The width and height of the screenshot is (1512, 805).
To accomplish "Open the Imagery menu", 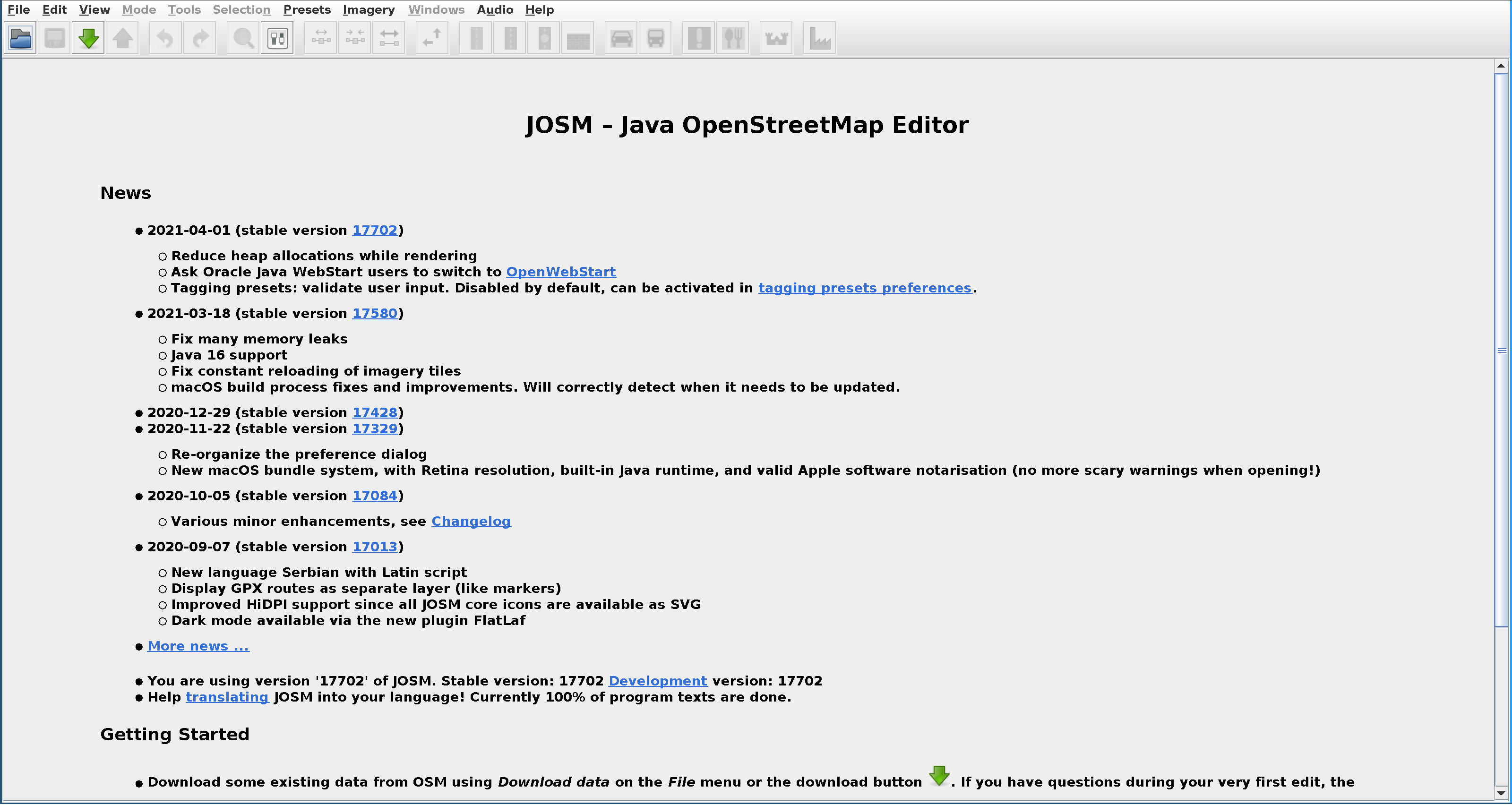I will [x=369, y=9].
